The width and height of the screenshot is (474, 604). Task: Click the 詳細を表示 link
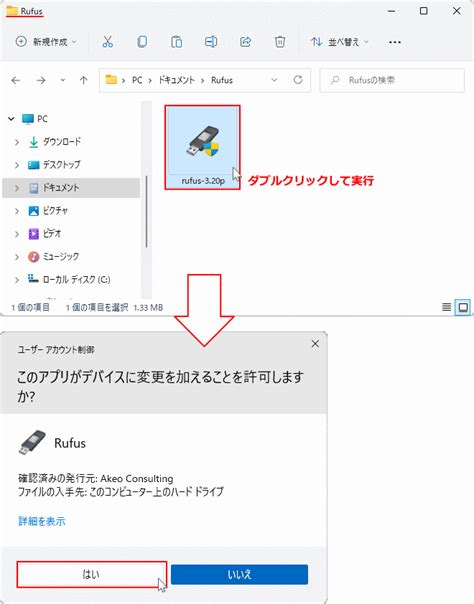(x=42, y=521)
